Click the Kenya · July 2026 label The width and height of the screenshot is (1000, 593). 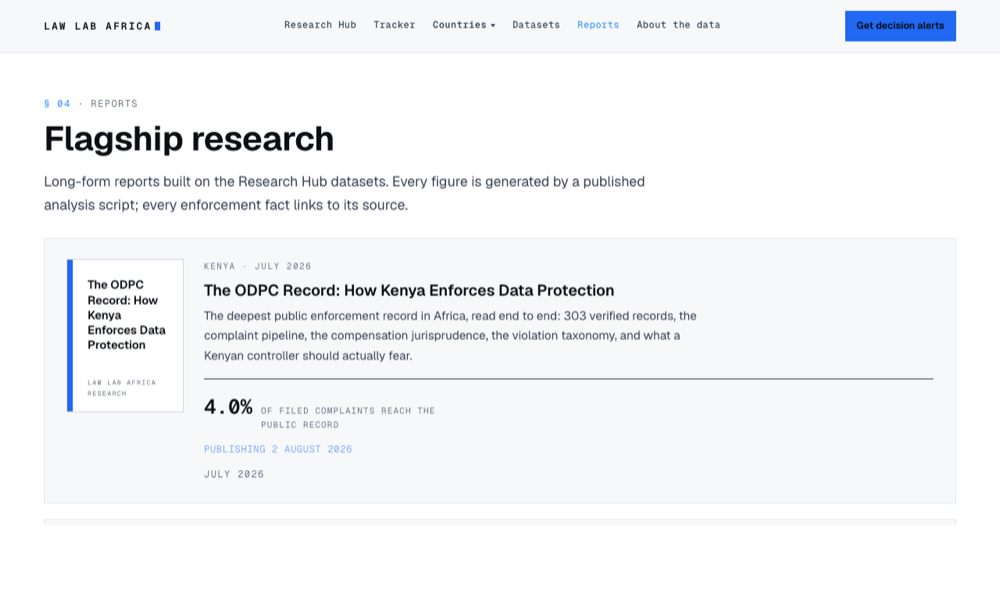point(258,266)
